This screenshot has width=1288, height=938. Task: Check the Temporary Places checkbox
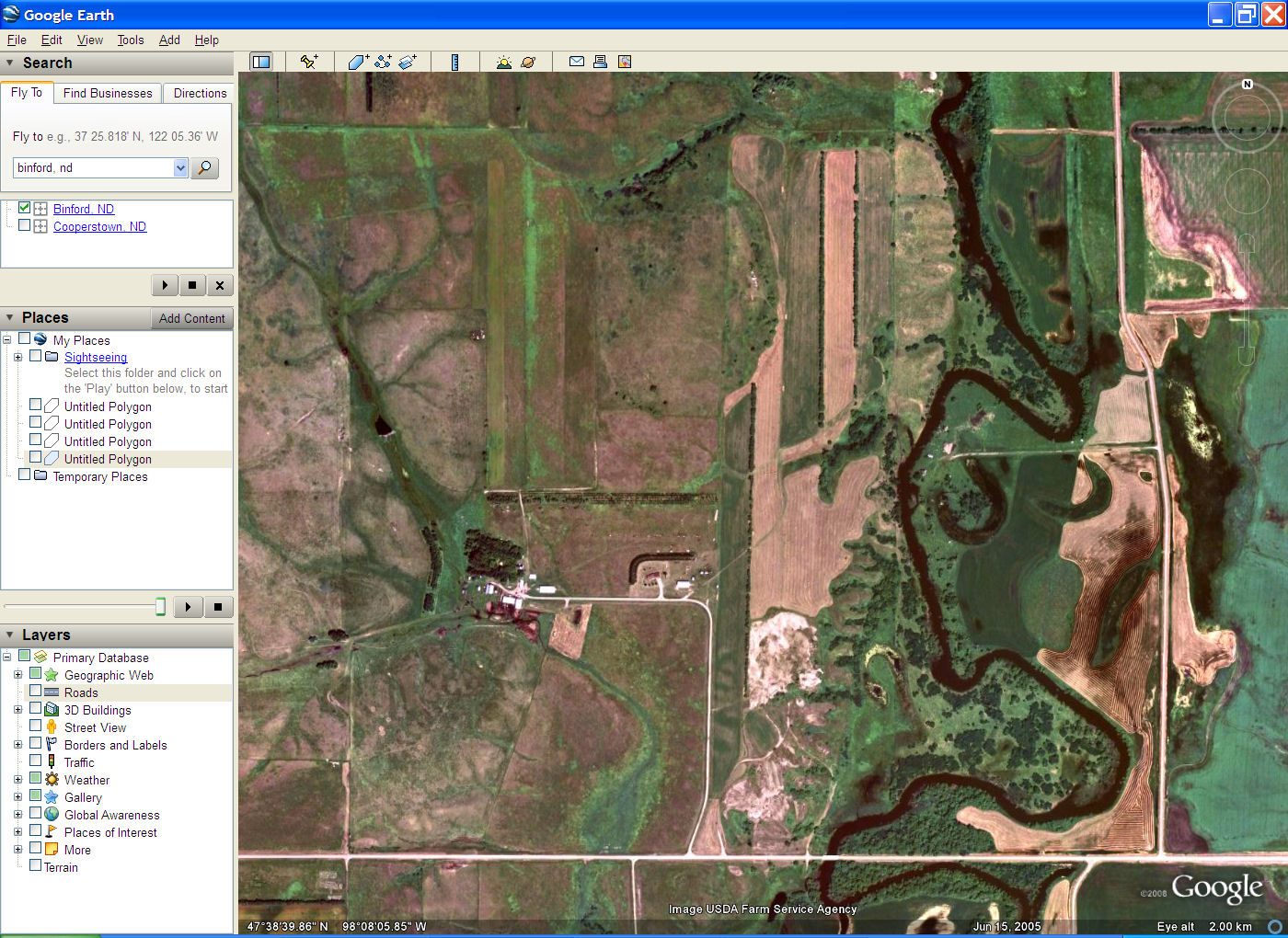pos(25,475)
